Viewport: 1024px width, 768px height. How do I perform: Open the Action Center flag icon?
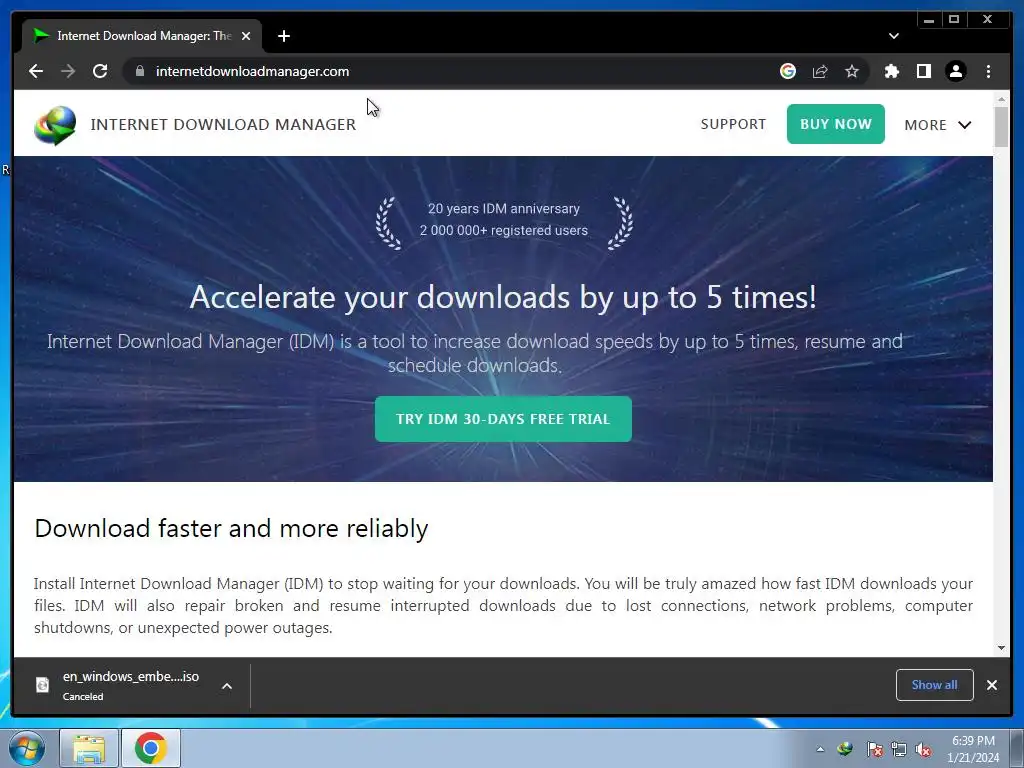874,749
